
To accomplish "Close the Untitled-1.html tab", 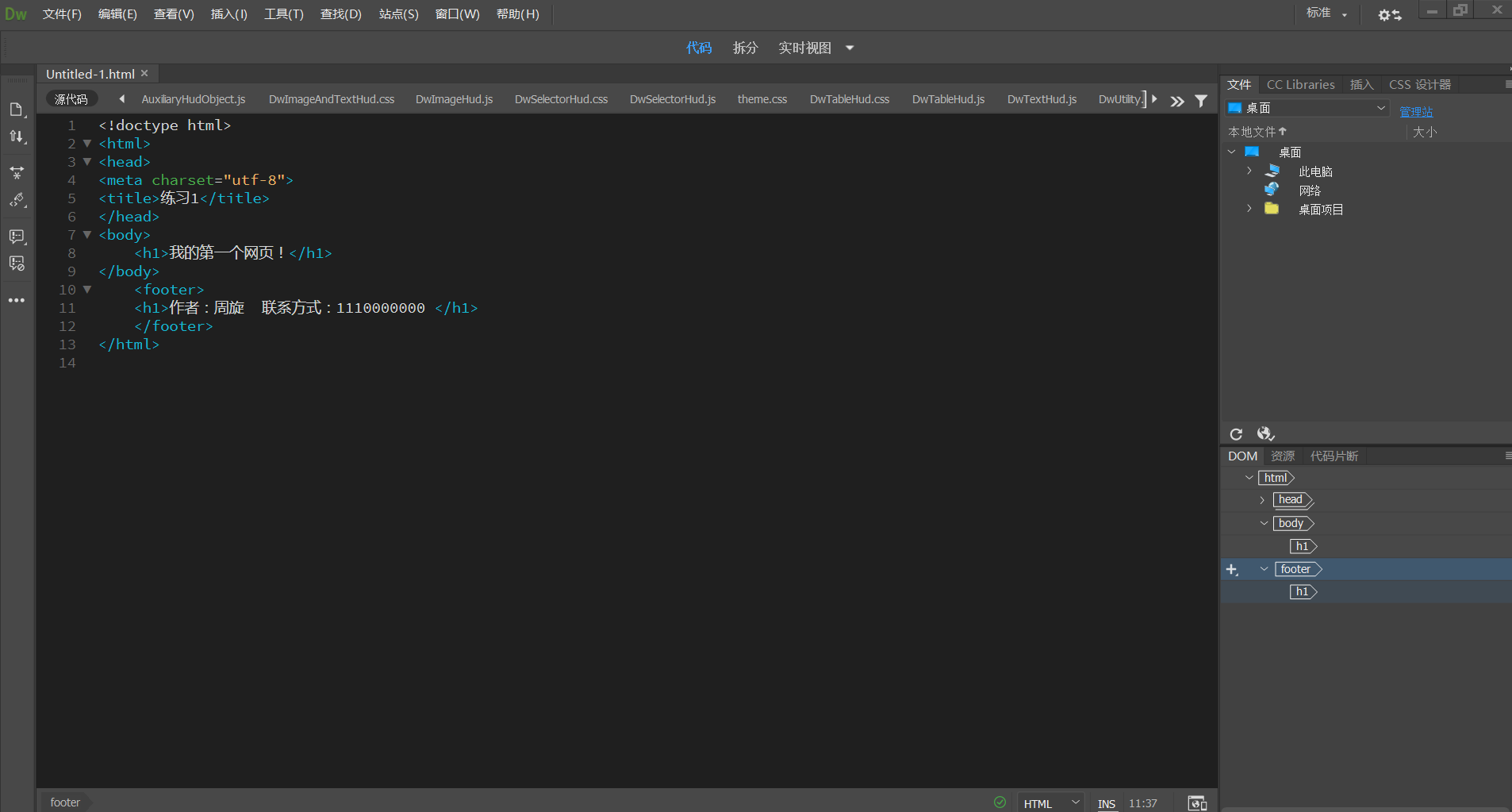I will tap(144, 73).
